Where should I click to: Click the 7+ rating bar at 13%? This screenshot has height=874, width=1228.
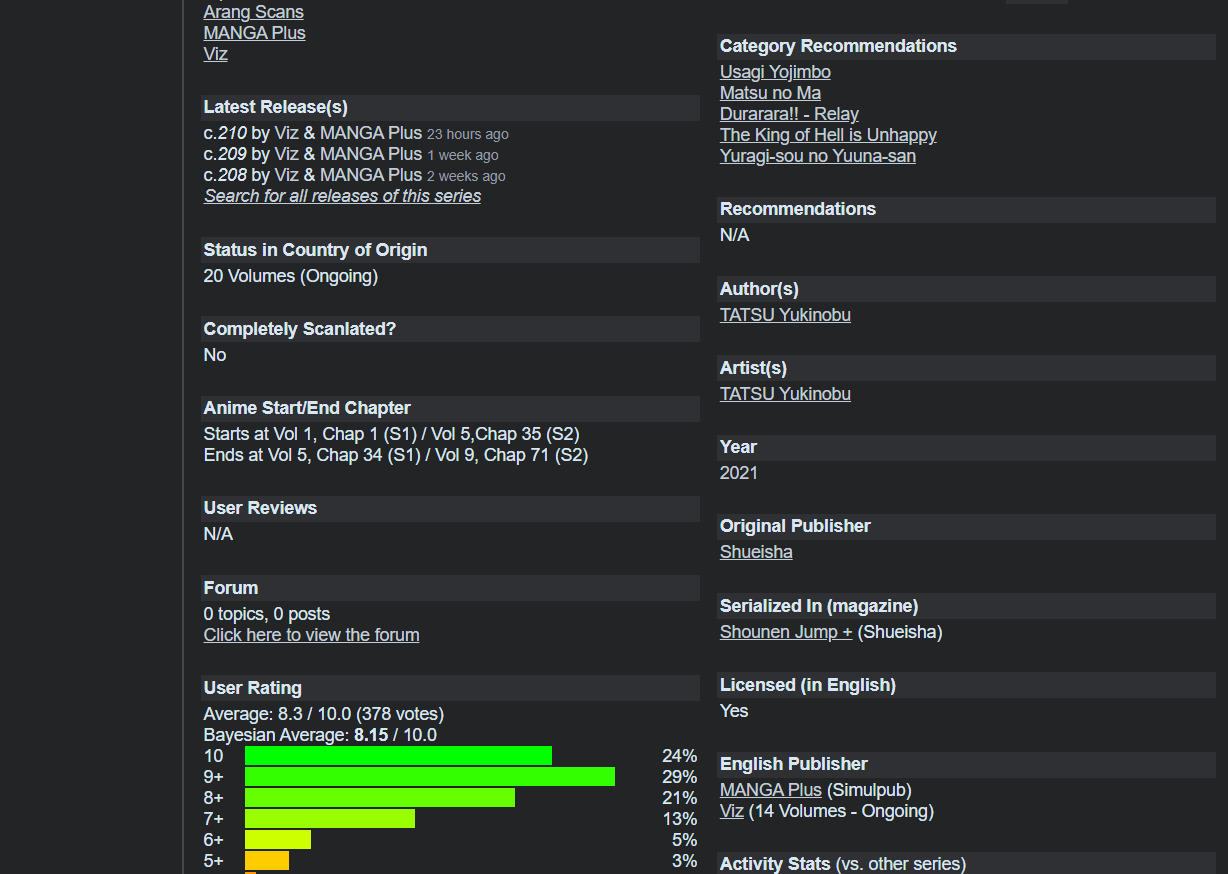[329, 819]
